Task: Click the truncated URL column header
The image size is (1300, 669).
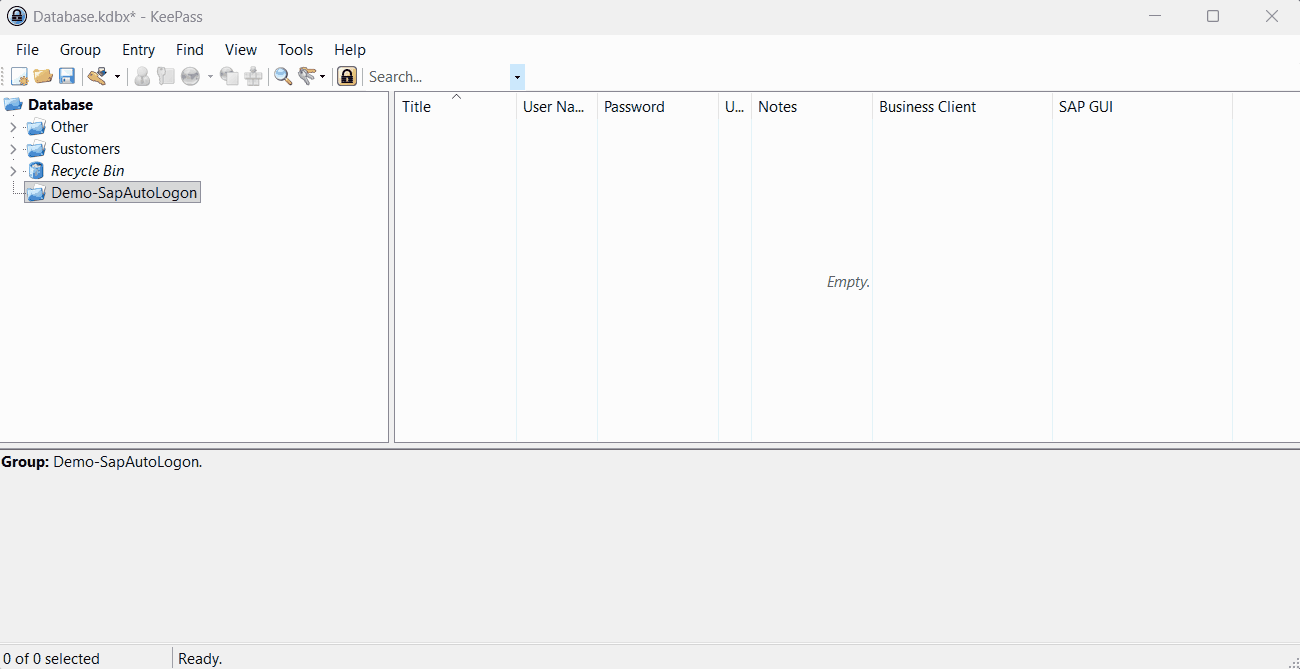Action: coord(735,107)
